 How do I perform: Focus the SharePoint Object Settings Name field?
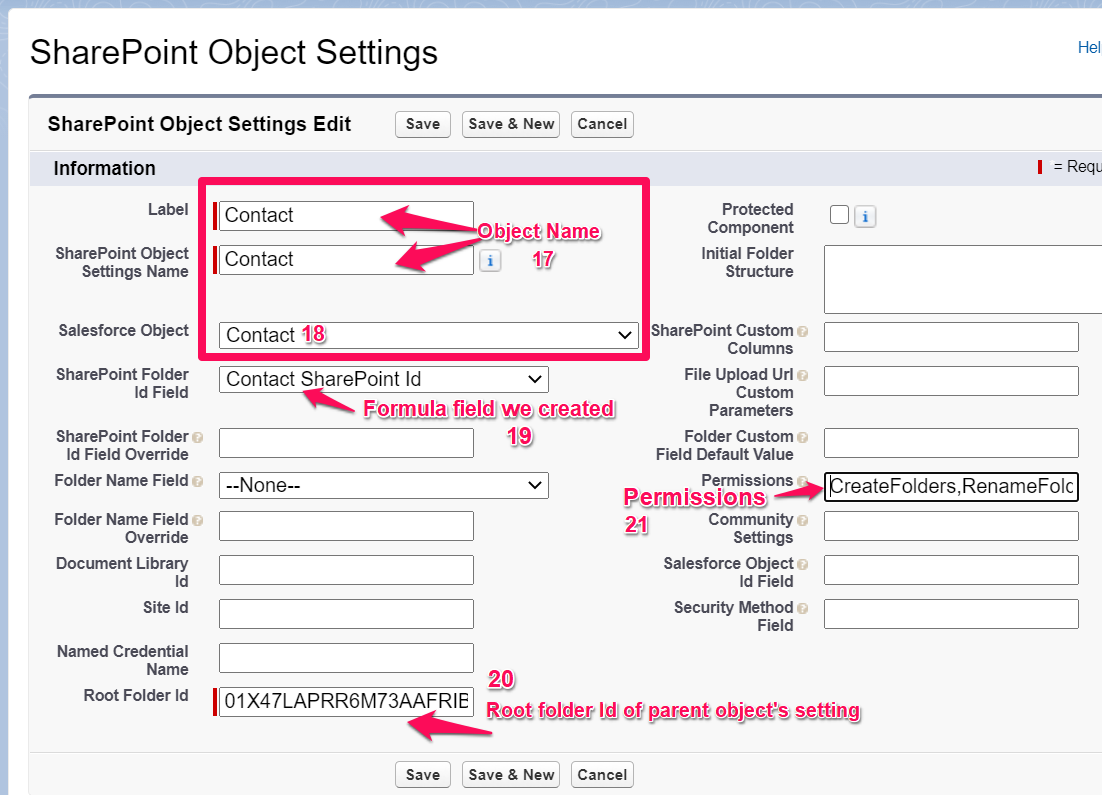[346, 260]
